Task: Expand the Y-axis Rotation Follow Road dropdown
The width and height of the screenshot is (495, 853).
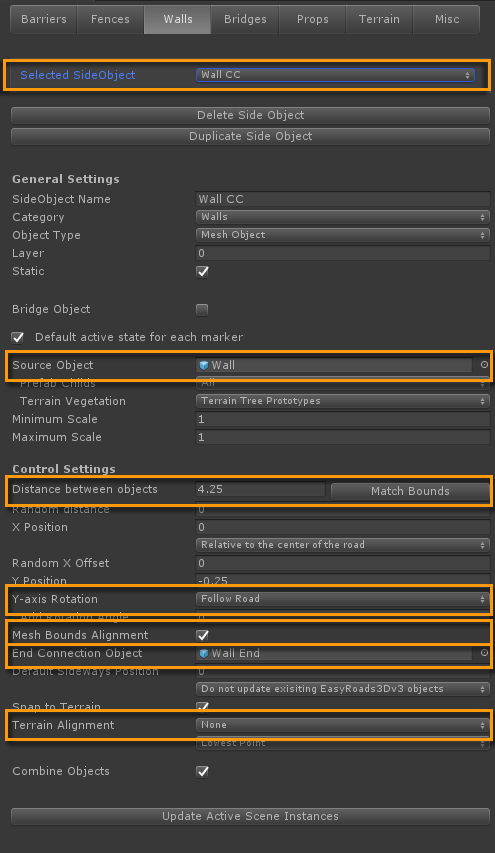Action: point(343,599)
